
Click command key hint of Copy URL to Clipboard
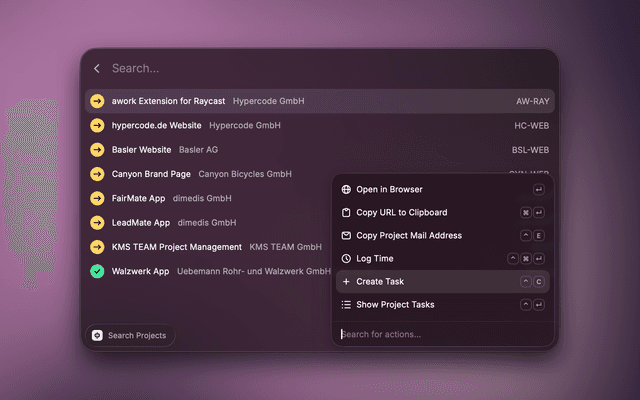526,213
